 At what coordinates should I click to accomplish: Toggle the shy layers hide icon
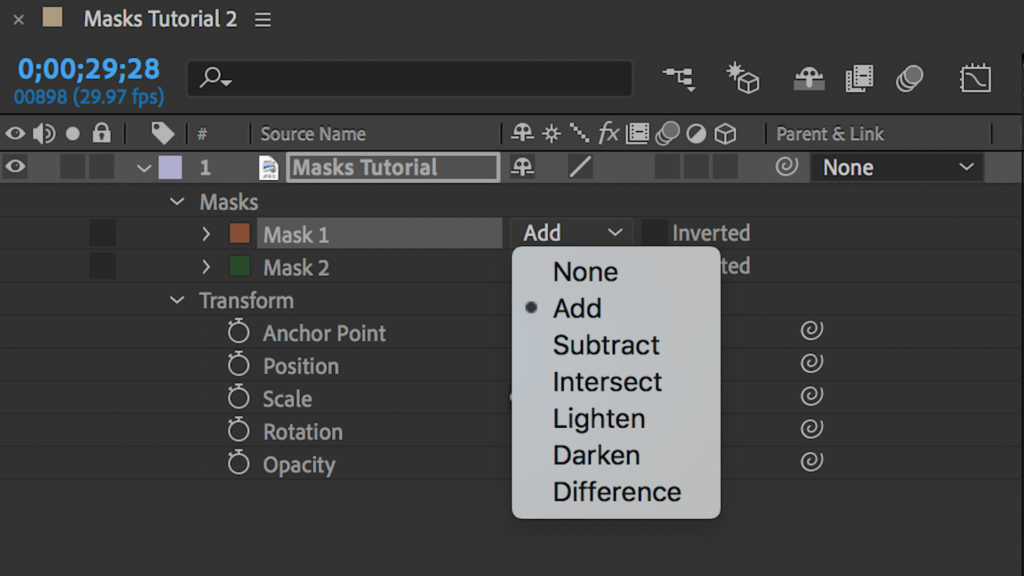pos(809,78)
